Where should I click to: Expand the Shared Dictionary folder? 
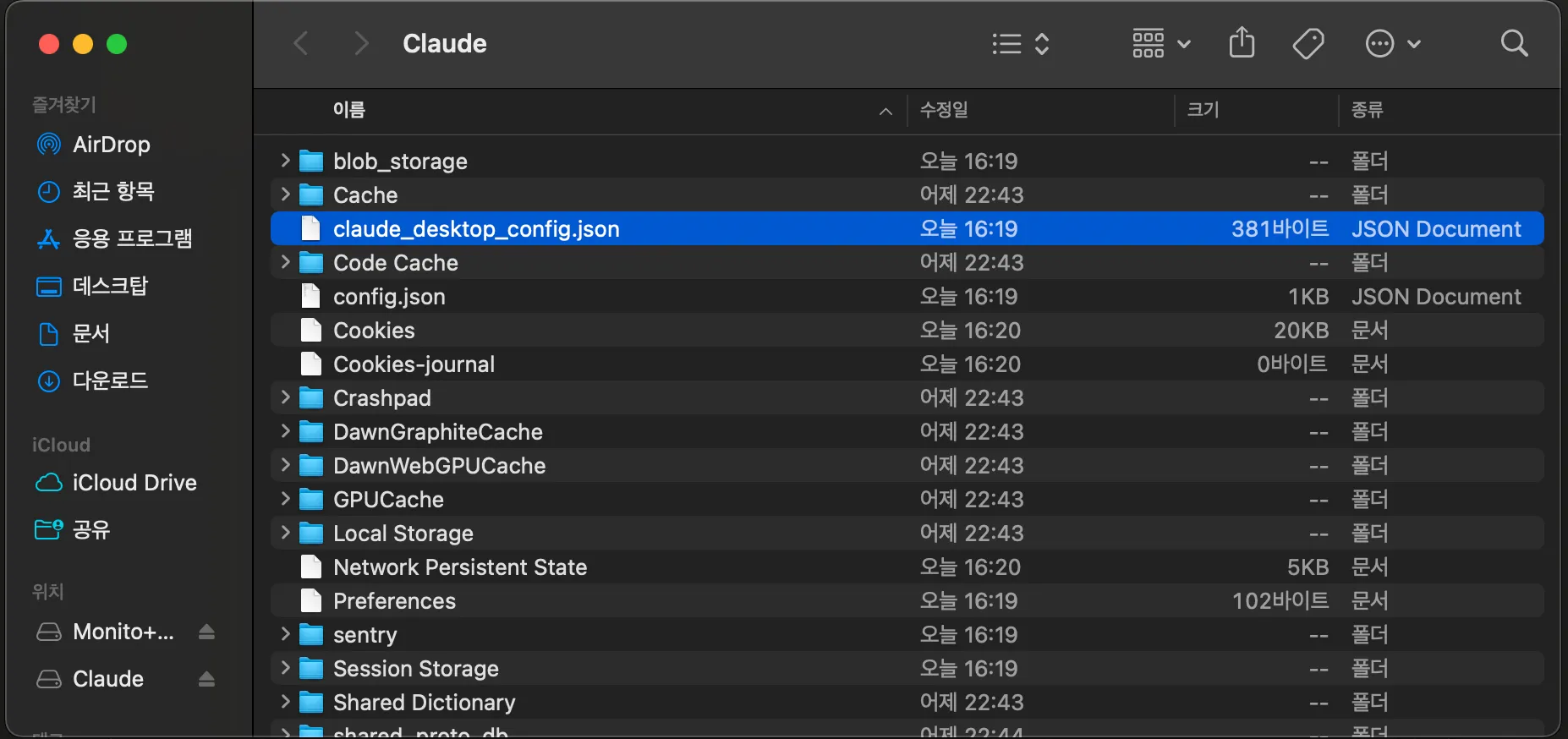click(x=285, y=702)
